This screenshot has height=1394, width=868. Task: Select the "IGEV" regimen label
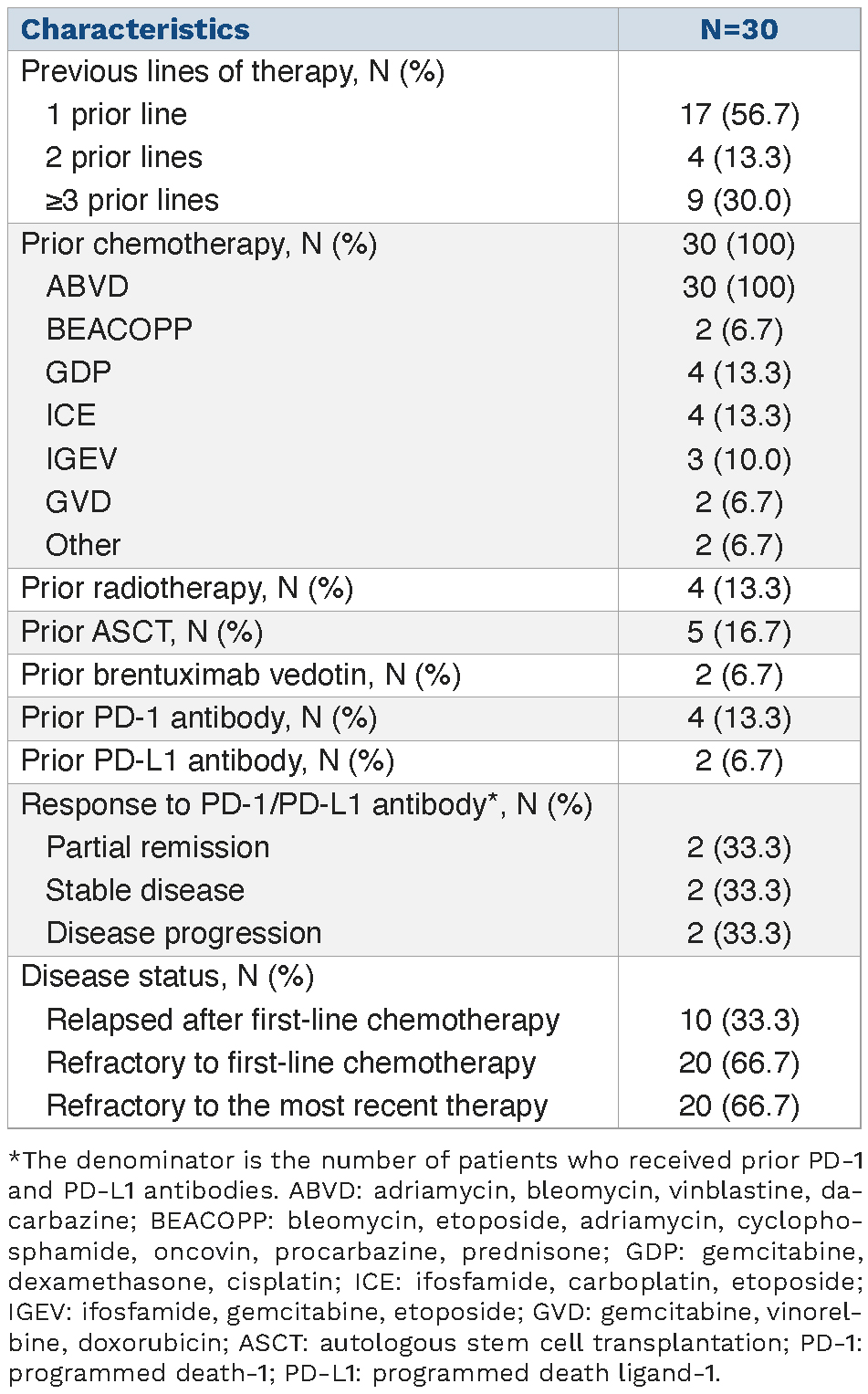click(x=82, y=458)
